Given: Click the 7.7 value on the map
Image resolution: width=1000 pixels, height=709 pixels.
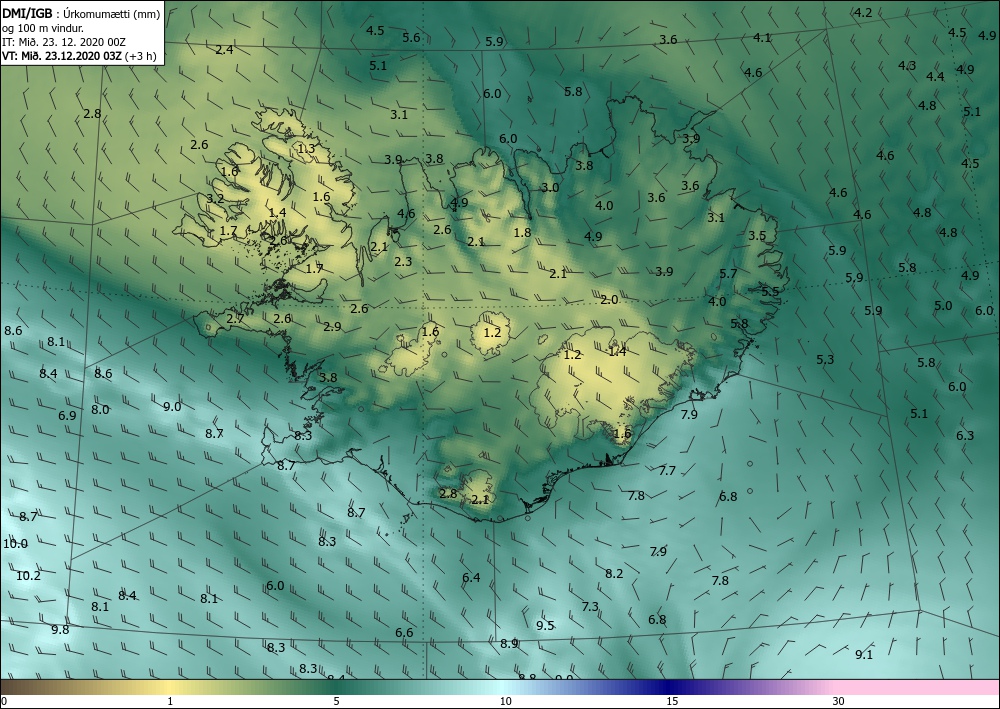Looking at the screenshot, I should tap(667, 471).
